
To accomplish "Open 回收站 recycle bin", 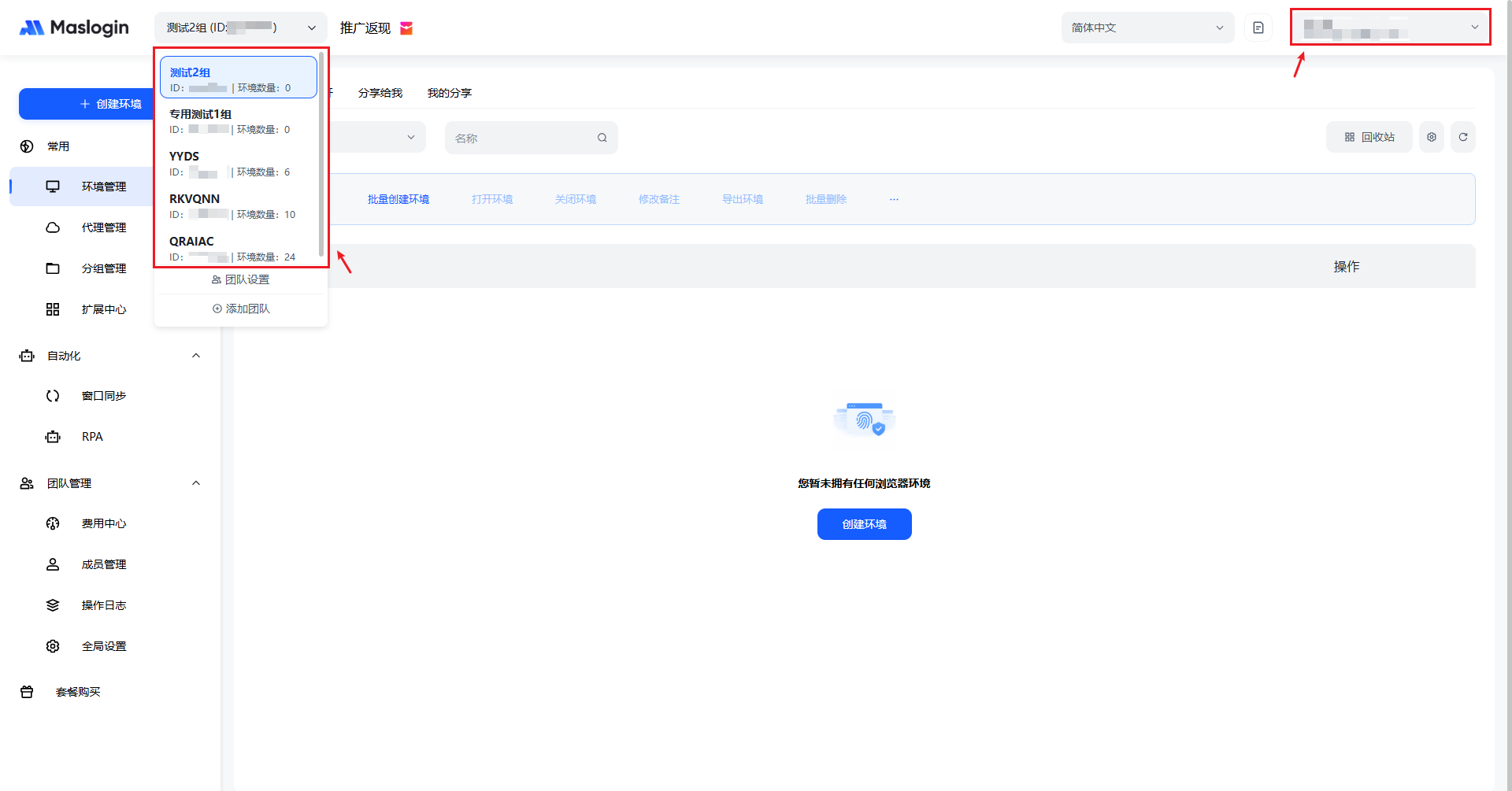I will click(x=1369, y=137).
